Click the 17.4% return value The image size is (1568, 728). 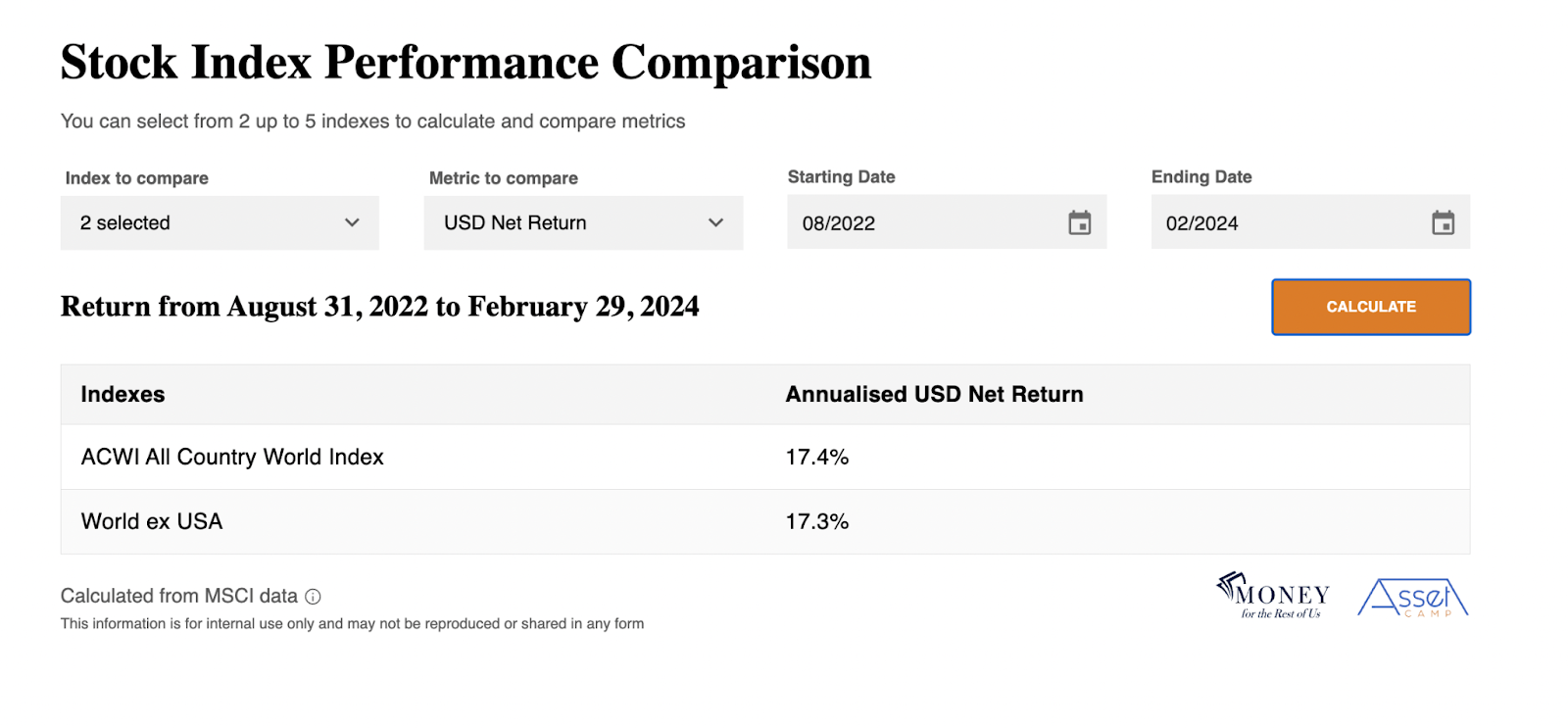(x=817, y=458)
